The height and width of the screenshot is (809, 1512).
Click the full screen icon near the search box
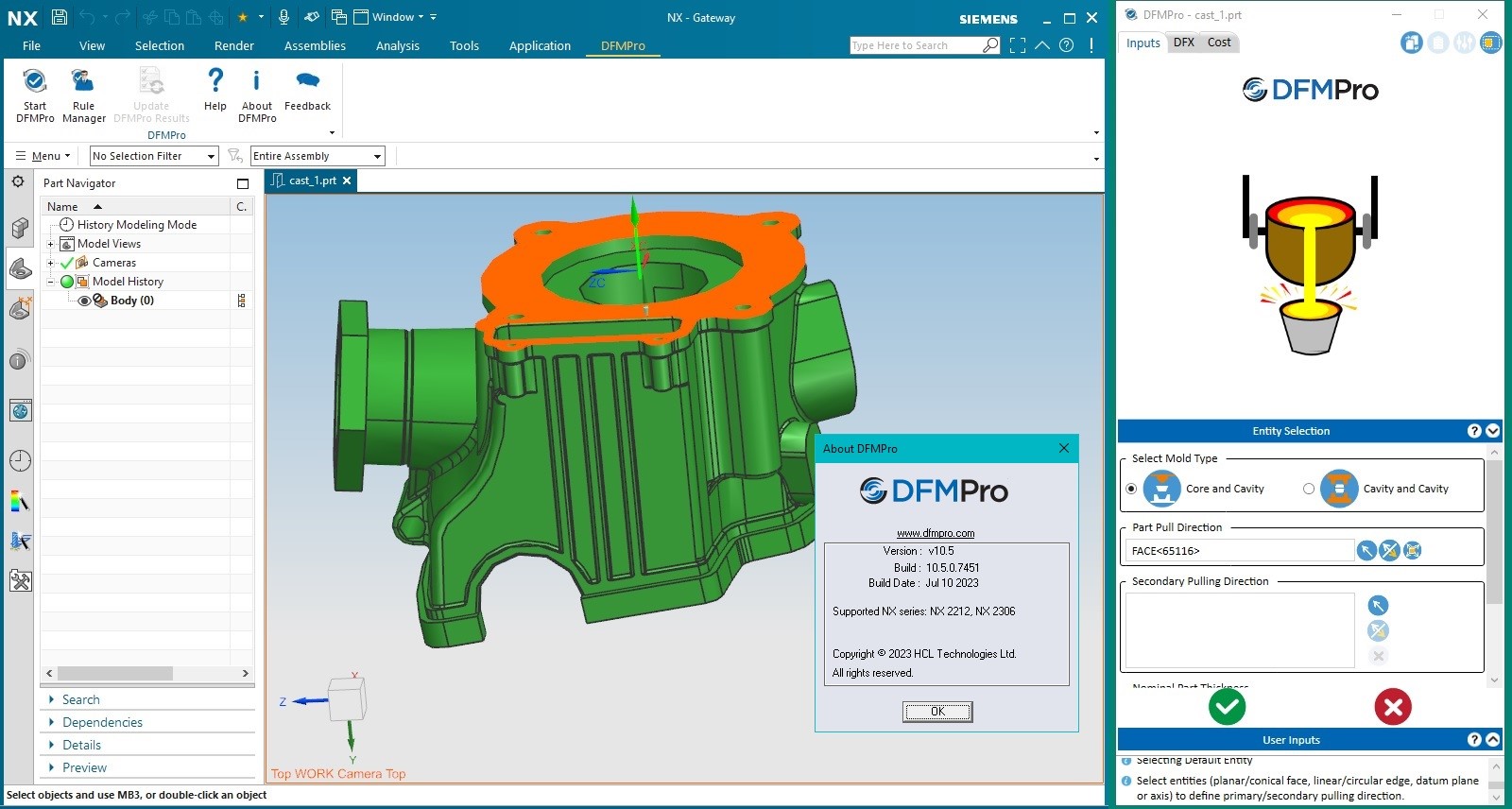pos(1018,45)
